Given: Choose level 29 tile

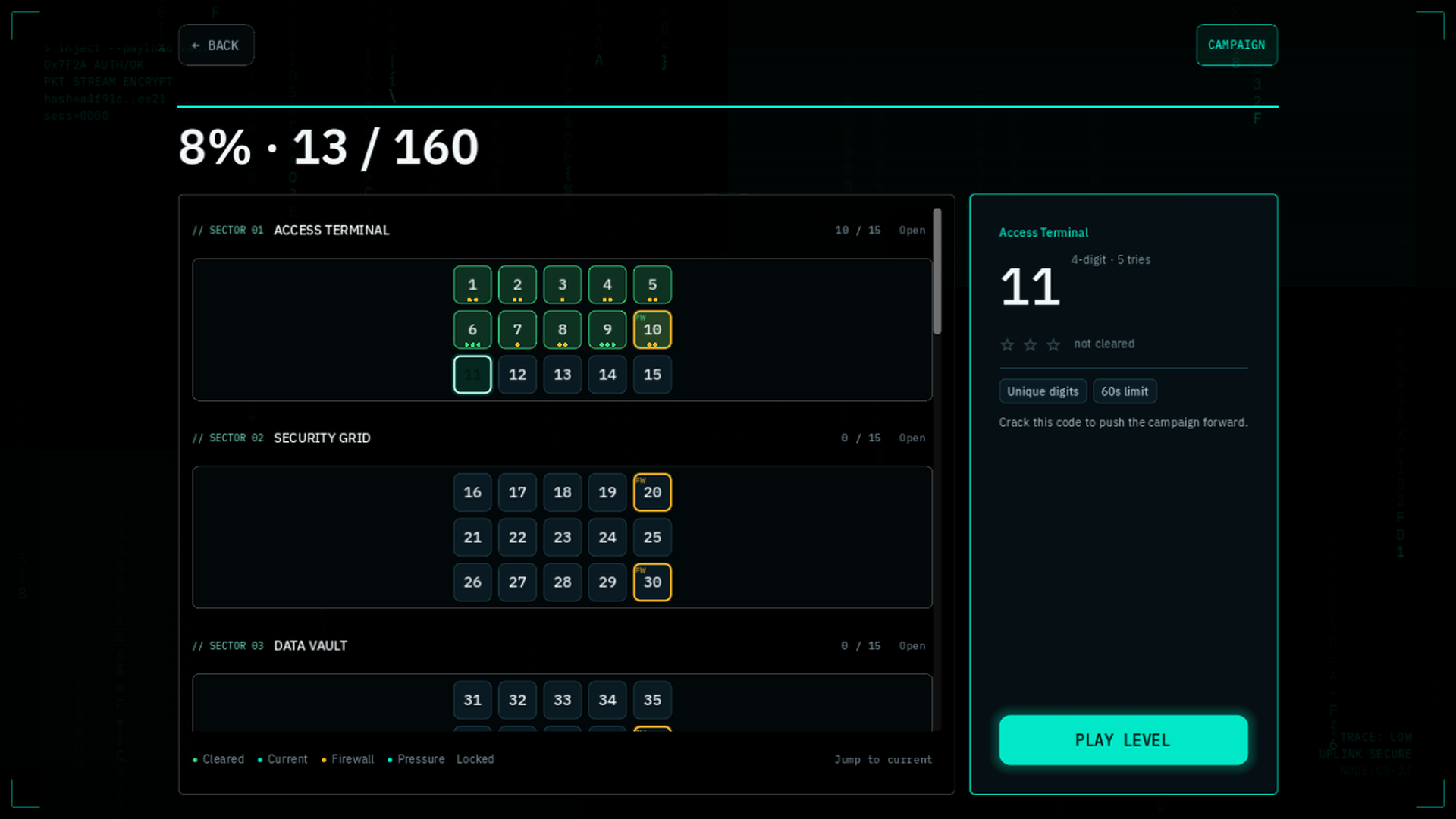Looking at the screenshot, I should (607, 582).
